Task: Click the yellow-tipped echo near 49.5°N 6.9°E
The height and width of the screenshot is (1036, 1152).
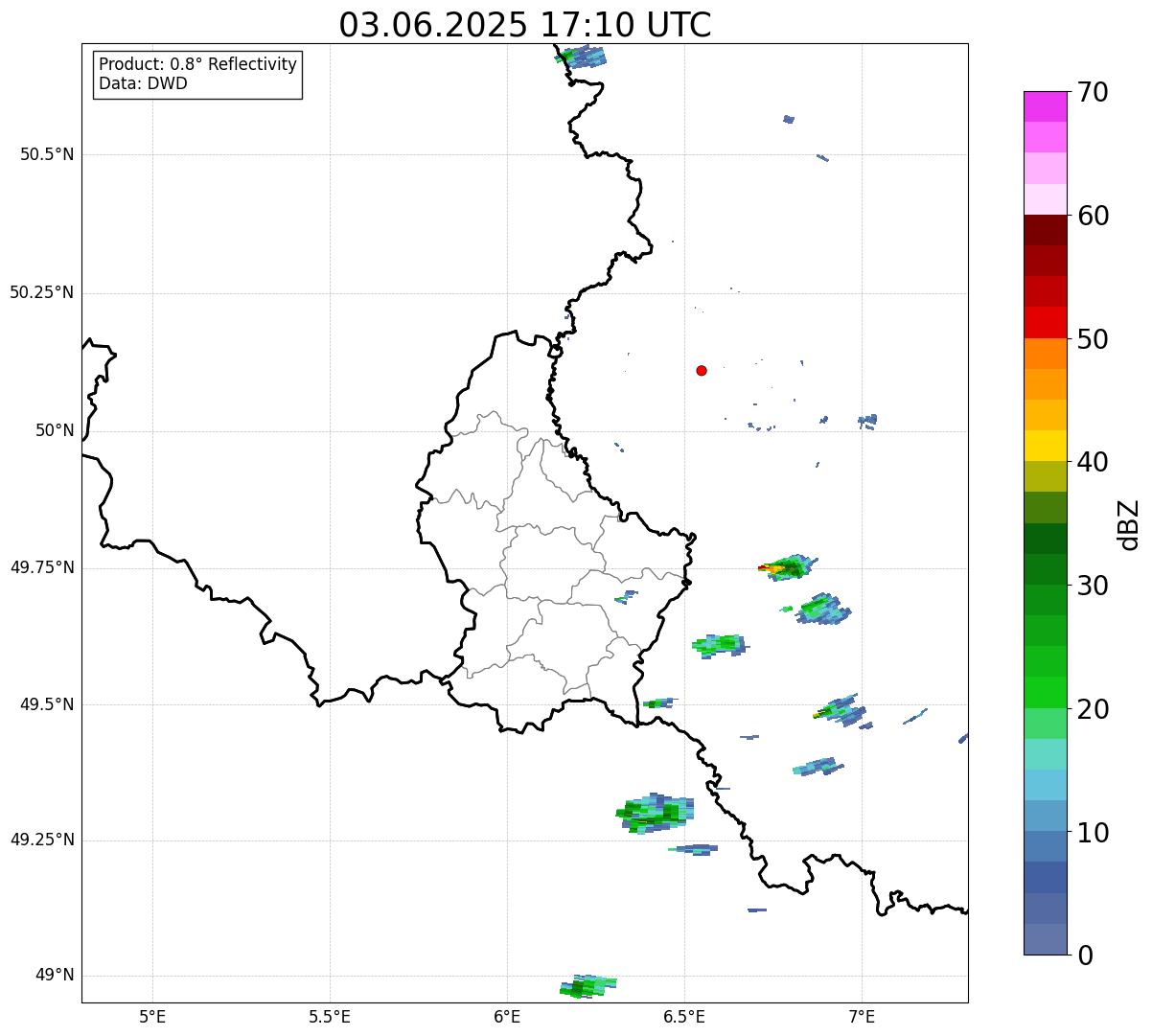Action: click(x=839, y=710)
